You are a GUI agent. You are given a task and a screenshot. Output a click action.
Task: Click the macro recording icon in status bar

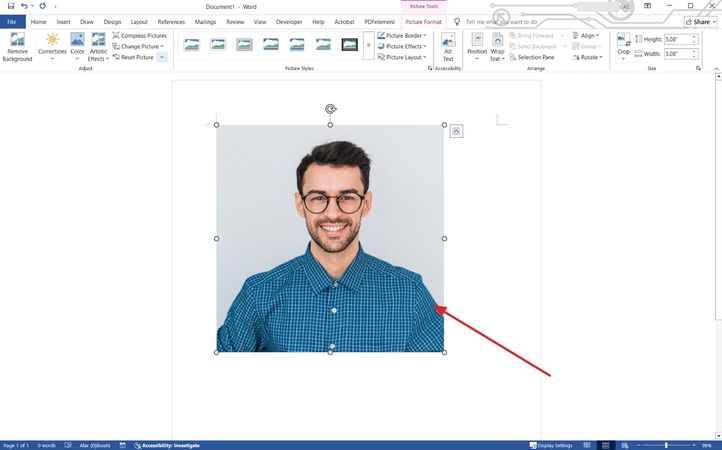coord(122,445)
